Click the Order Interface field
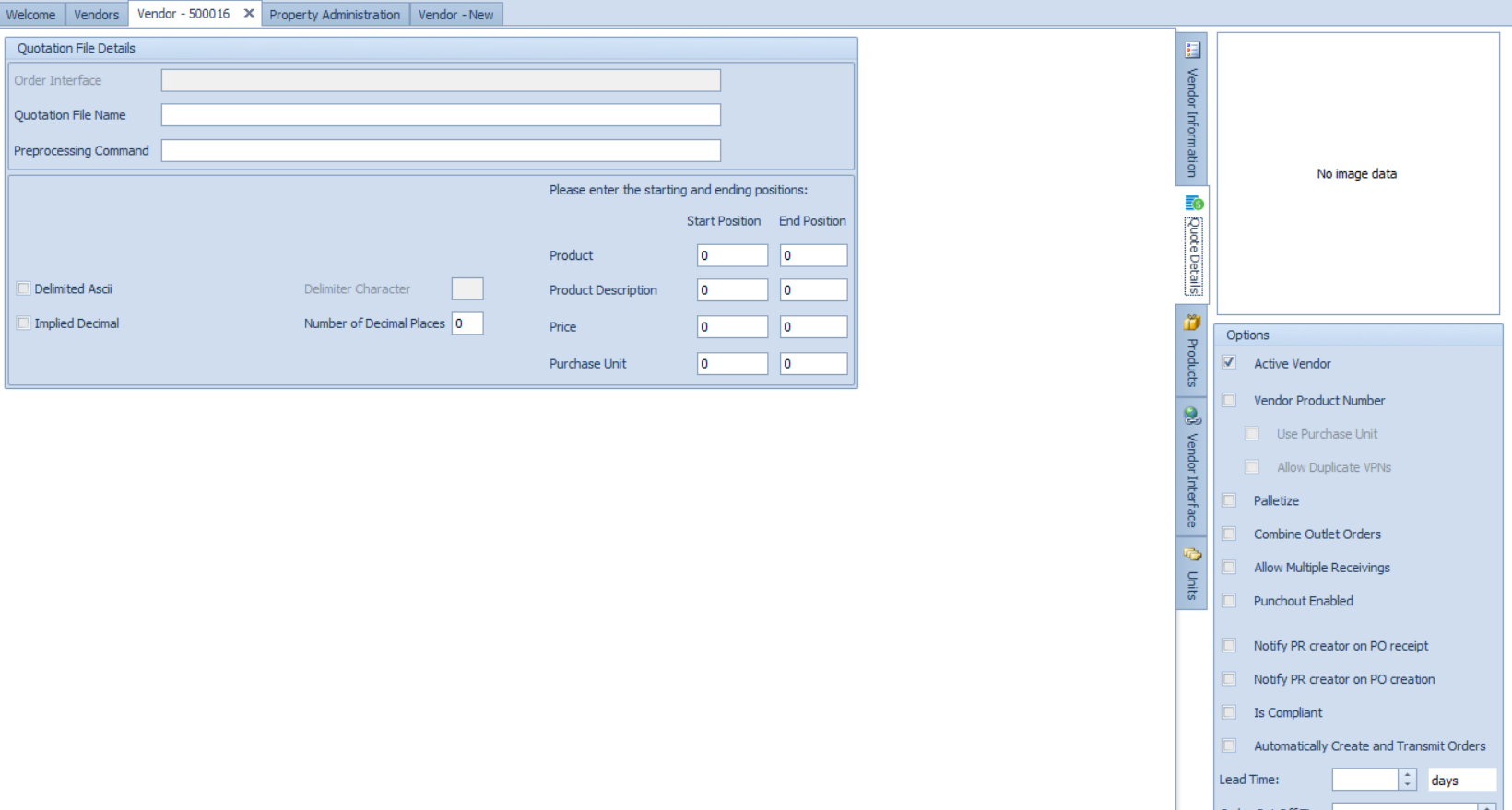Screen dimensions: 1512x810 (x=441, y=80)
